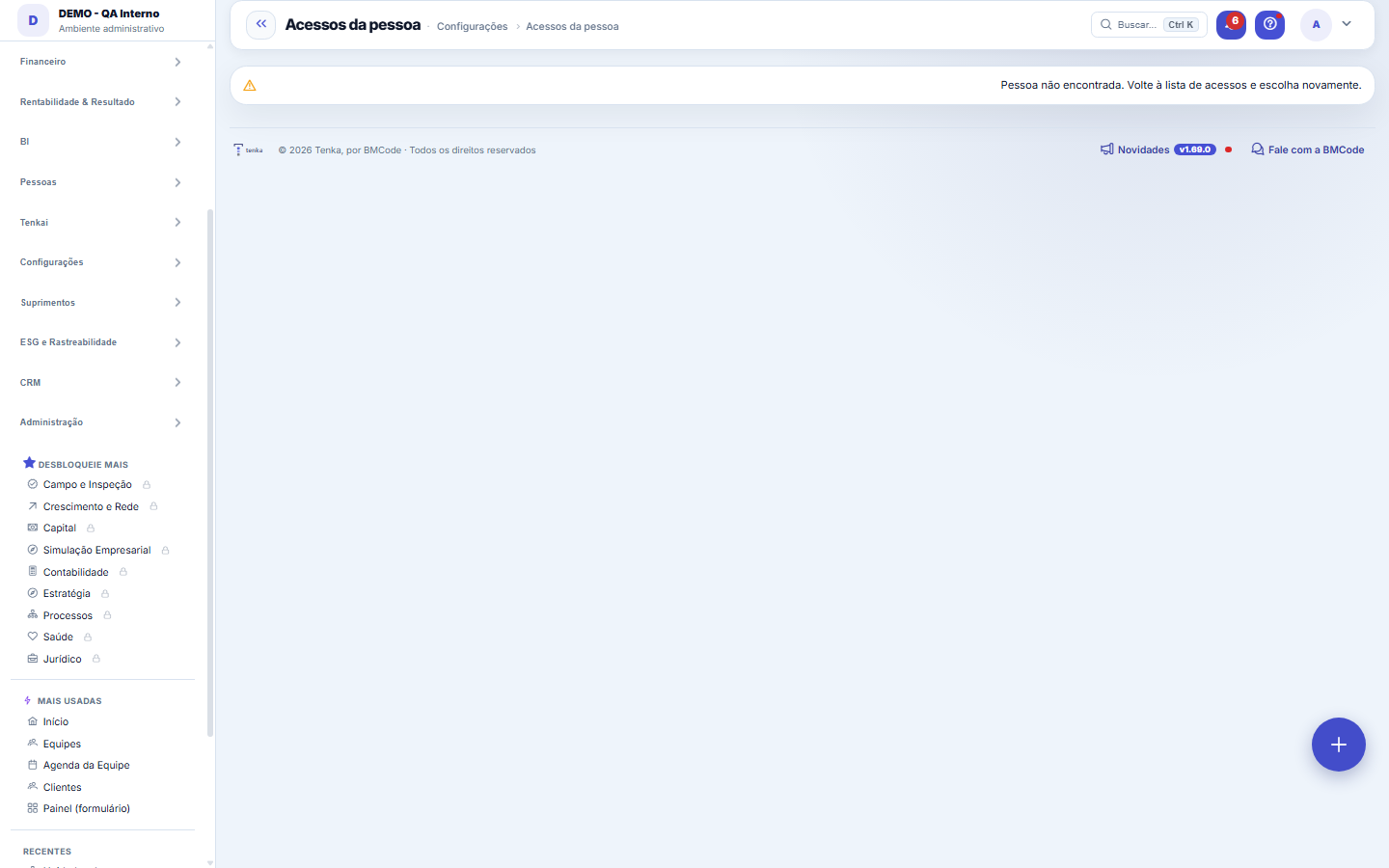The width and height of the screenshot is (1389, 868).
Task: Expand the Pessoas menu section
Action: [101, 182]
